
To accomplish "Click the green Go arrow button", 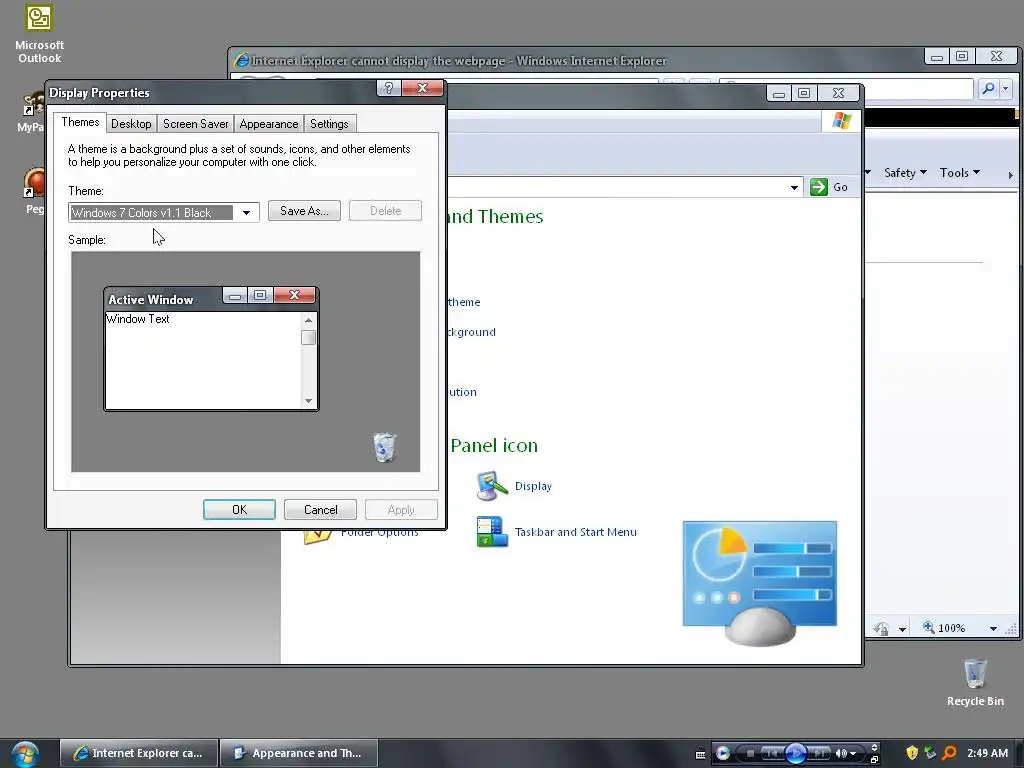I will tap(818, 187).
